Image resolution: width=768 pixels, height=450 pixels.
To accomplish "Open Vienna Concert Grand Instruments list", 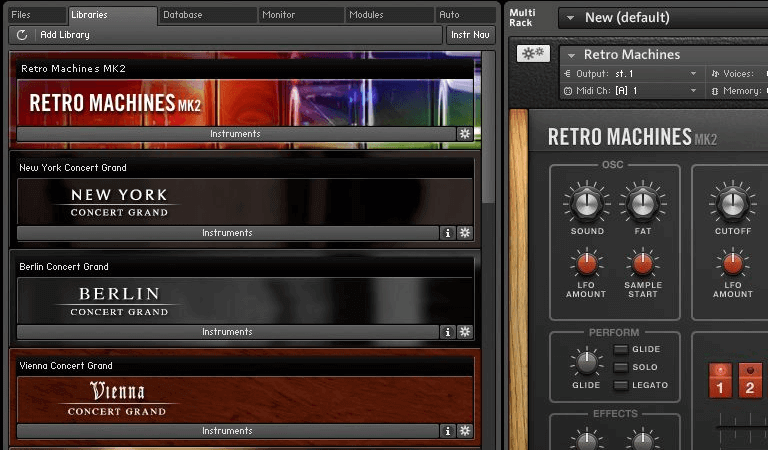I will click(x=228, y=431).
